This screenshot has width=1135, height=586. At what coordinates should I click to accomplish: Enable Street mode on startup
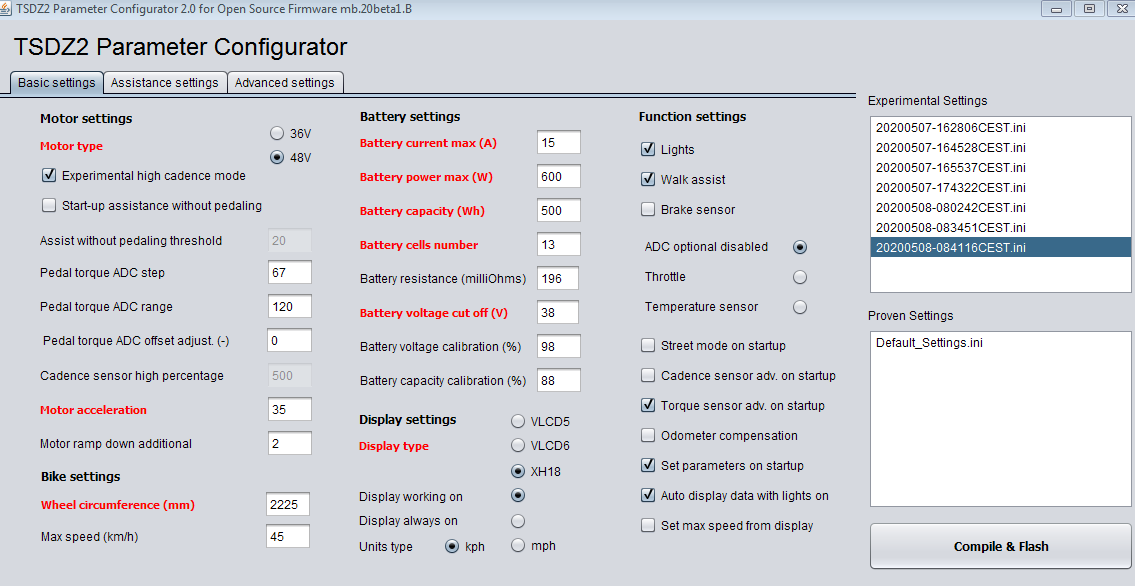click(648, 345)
